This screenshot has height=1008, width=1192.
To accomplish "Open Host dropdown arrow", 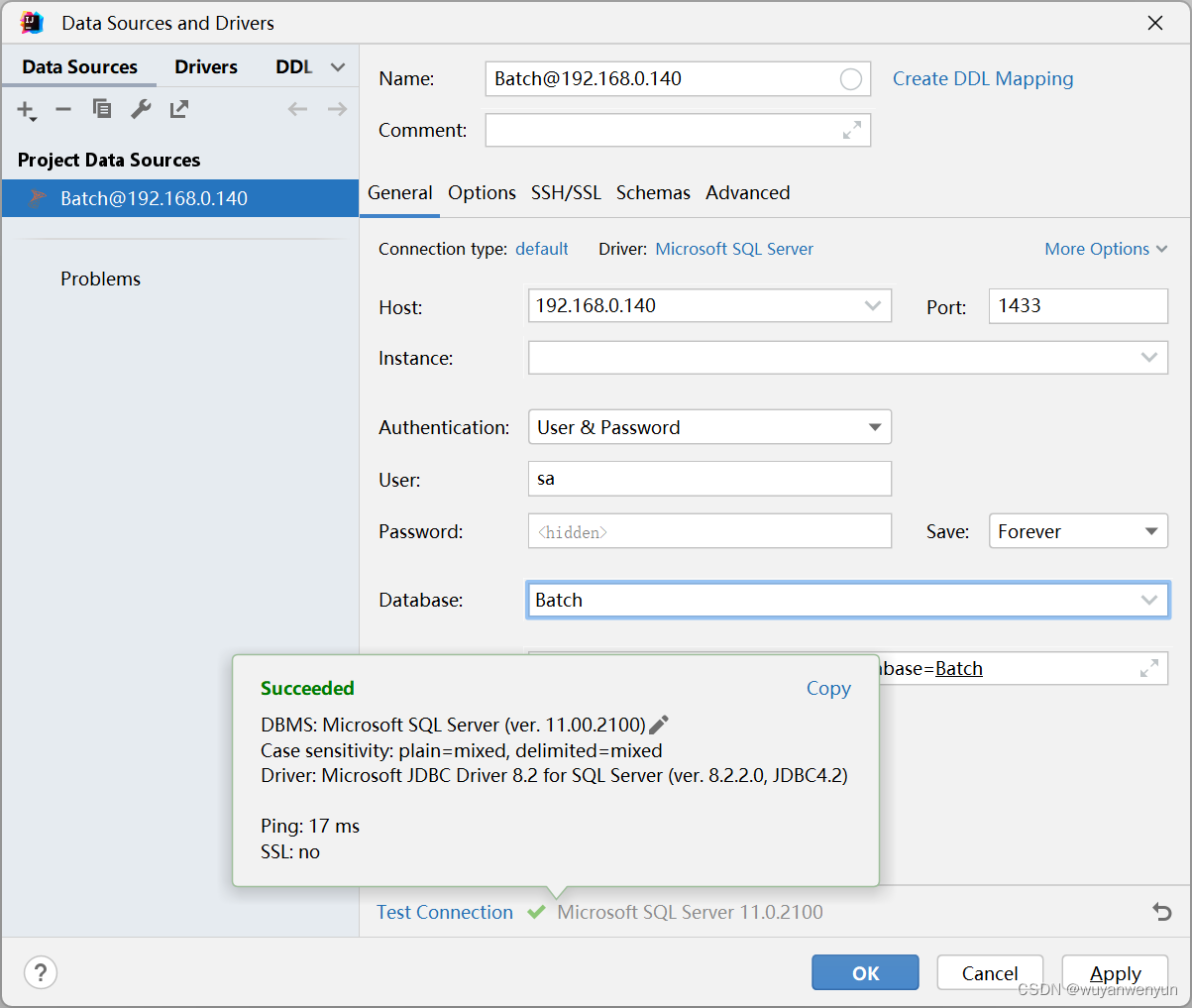I will 873,305.
